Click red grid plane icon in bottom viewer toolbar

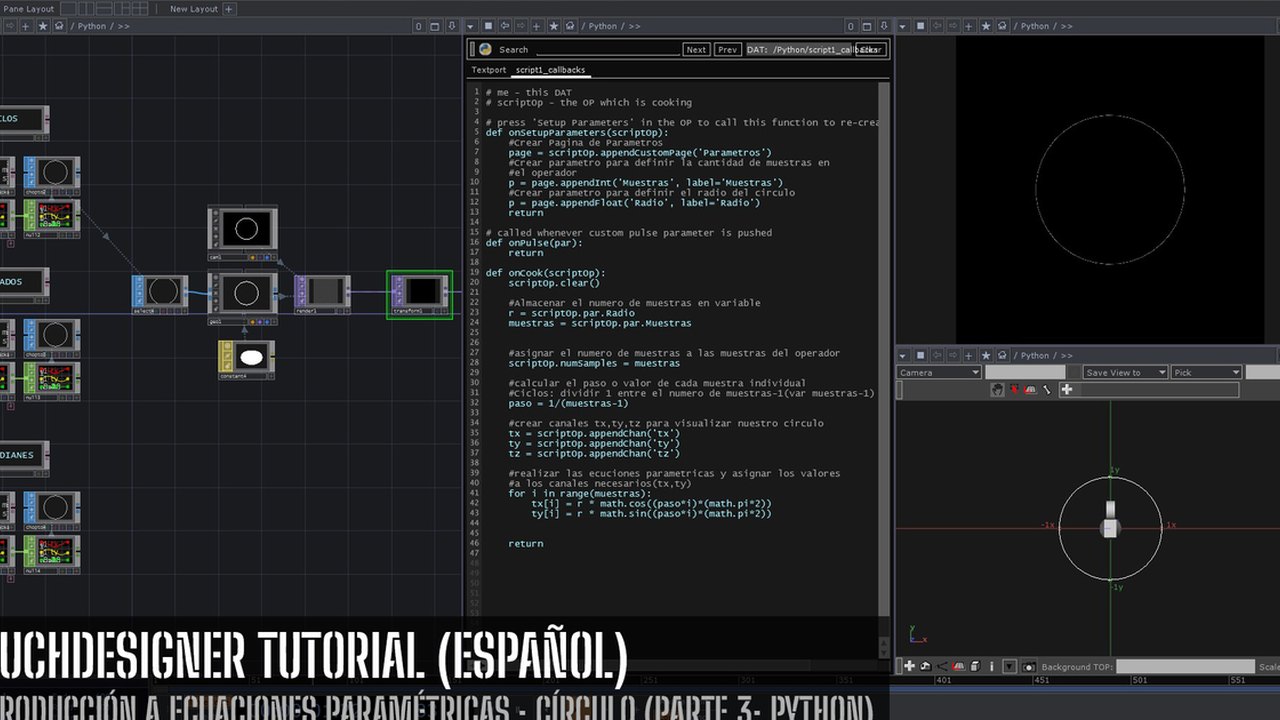click(959, 666)
